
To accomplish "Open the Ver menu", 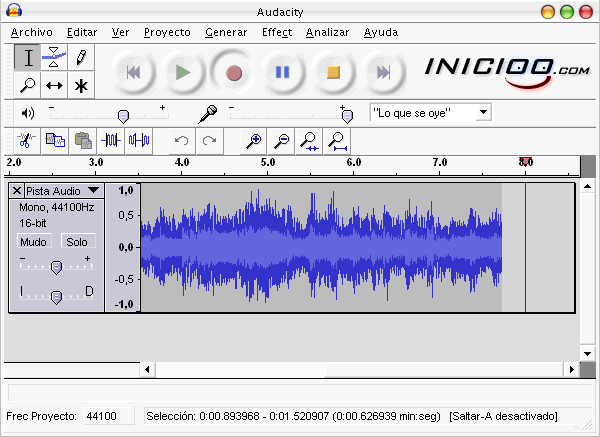I will click(x=120, y=33).
